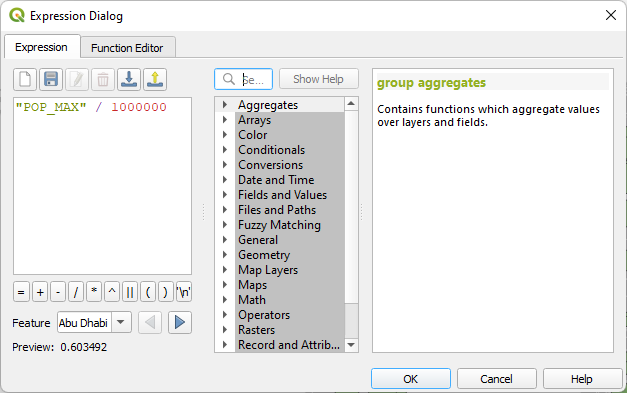Switch to the Function Editor tab
The height and width of the screenshot is (393, 627).
click(127, 48)
